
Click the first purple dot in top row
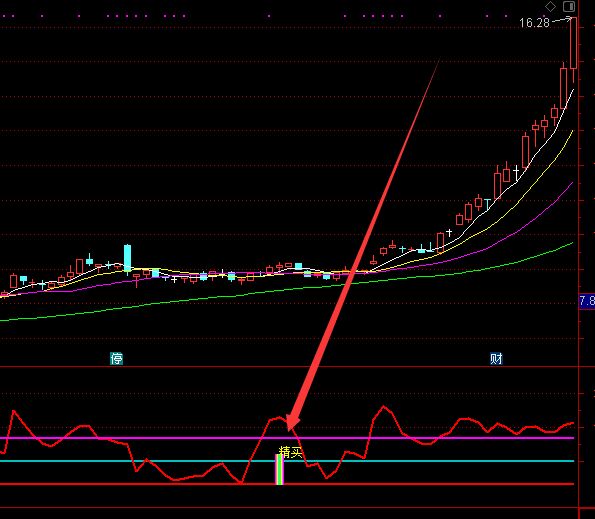tap(4, 16)
